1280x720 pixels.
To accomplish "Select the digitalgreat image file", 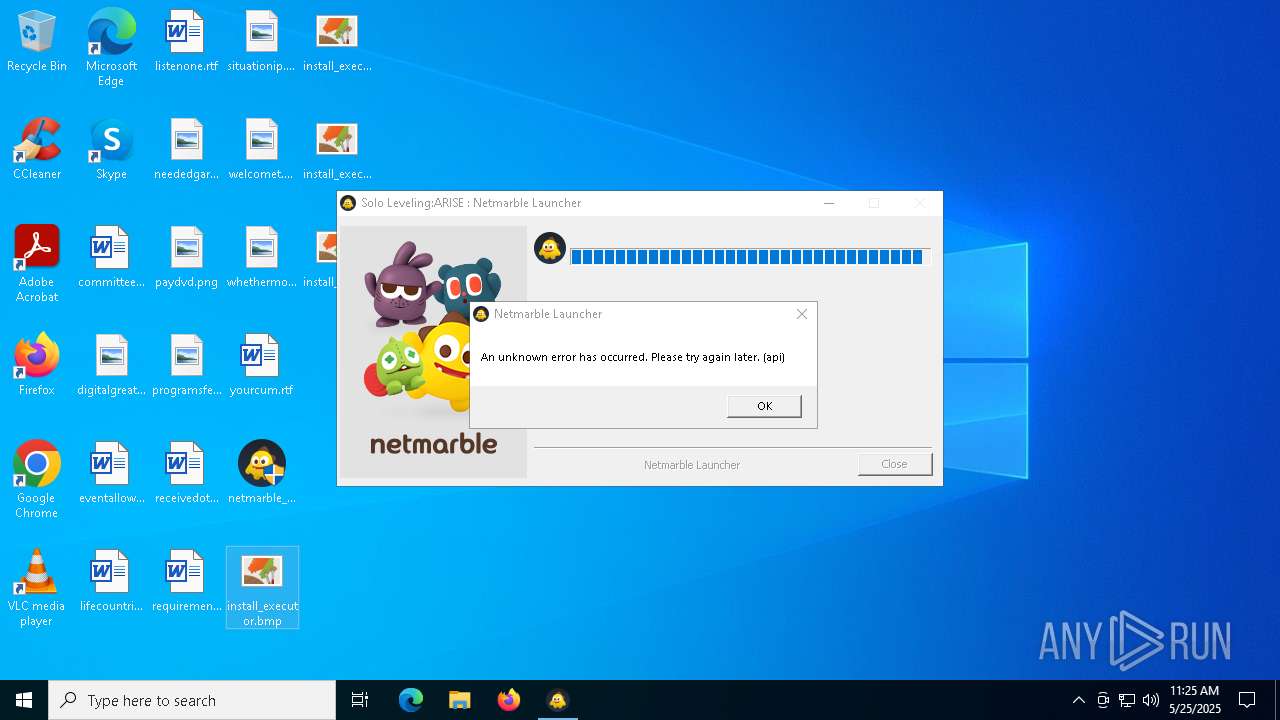I will pos(111,366).
